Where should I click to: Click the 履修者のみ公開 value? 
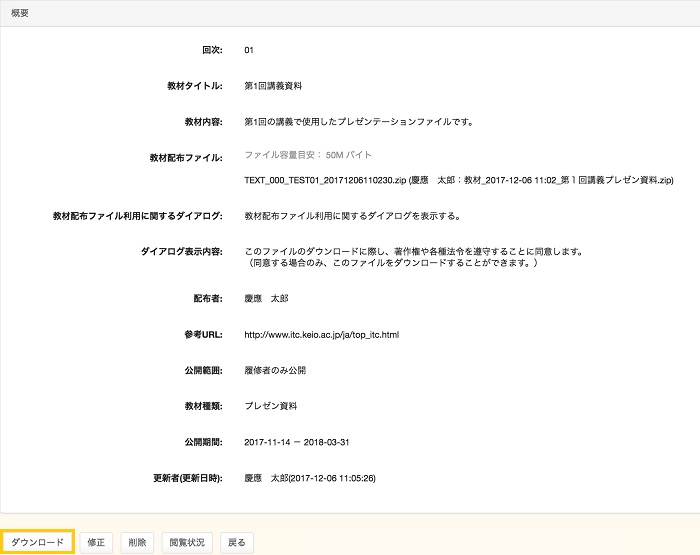[275, 370]
